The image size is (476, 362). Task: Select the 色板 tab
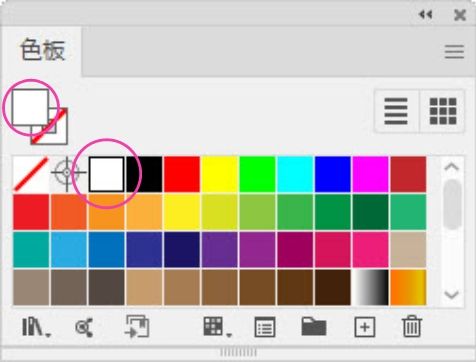(x=43, y=51)
